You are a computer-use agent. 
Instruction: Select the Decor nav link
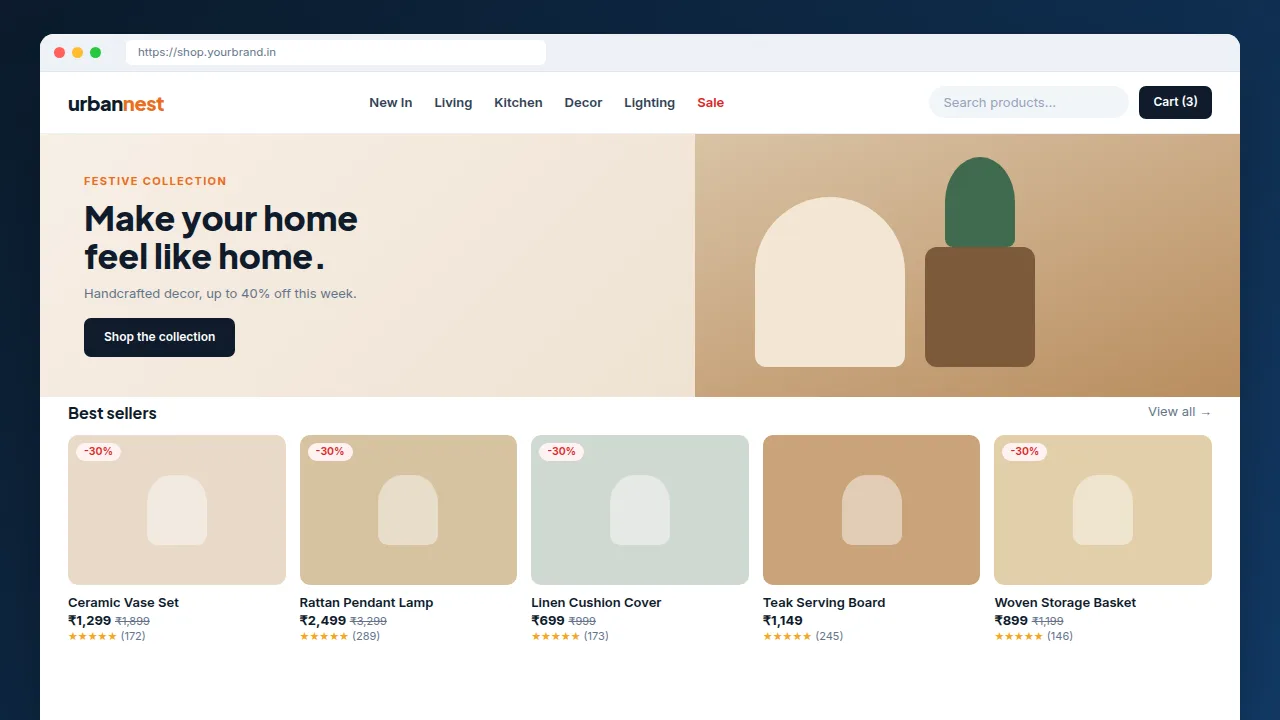583,103
